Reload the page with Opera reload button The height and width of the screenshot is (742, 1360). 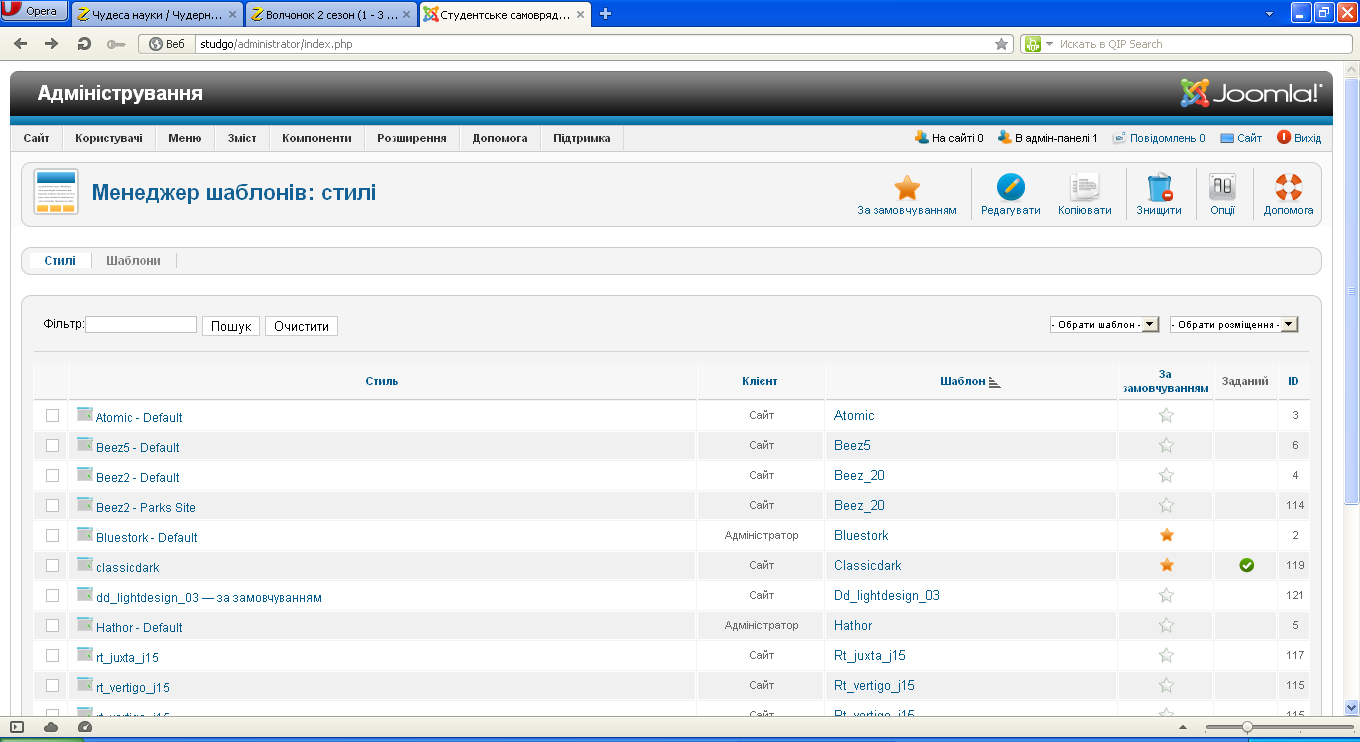click(x=84, y=44)
